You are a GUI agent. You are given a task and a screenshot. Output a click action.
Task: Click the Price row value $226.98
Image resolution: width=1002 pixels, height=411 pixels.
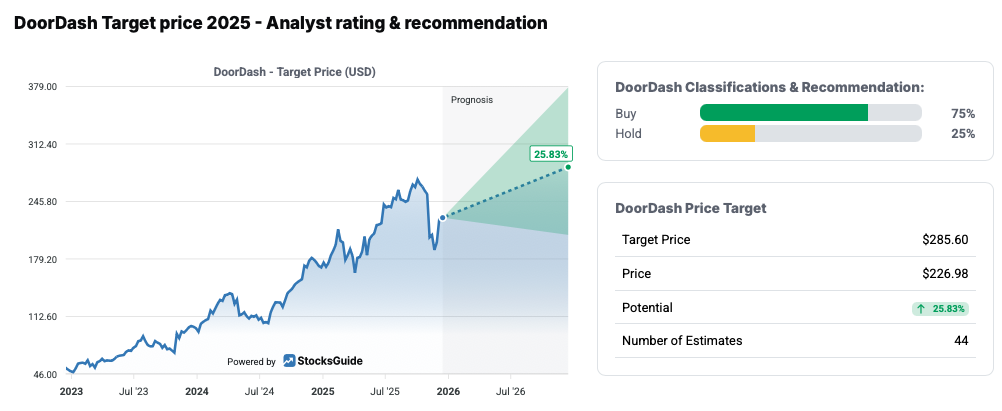coord(944,274)
